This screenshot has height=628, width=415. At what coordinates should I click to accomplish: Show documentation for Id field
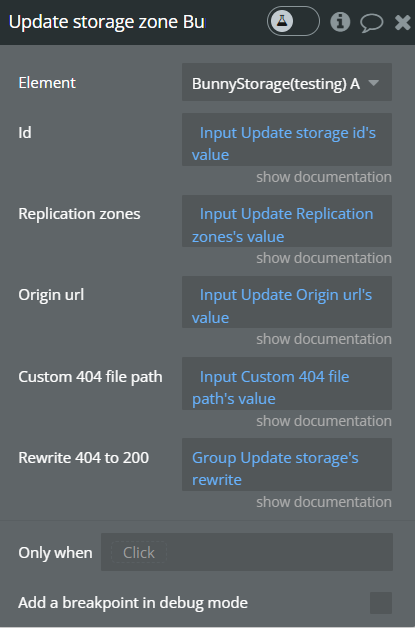click(x=324, y=177)
